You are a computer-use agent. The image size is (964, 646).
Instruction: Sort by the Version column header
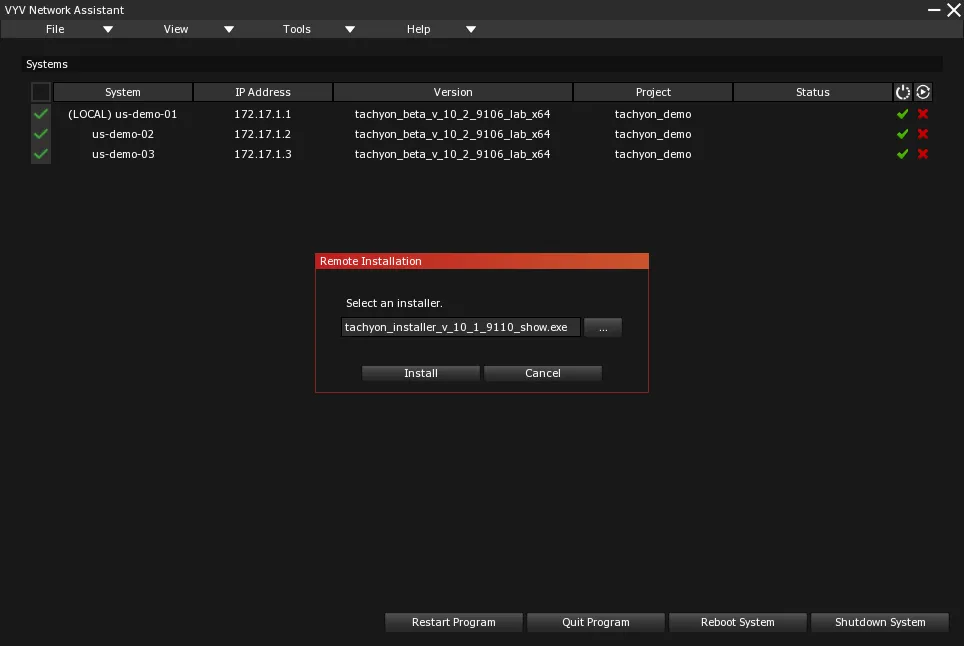pyautogui.click(x=453, y=92)
